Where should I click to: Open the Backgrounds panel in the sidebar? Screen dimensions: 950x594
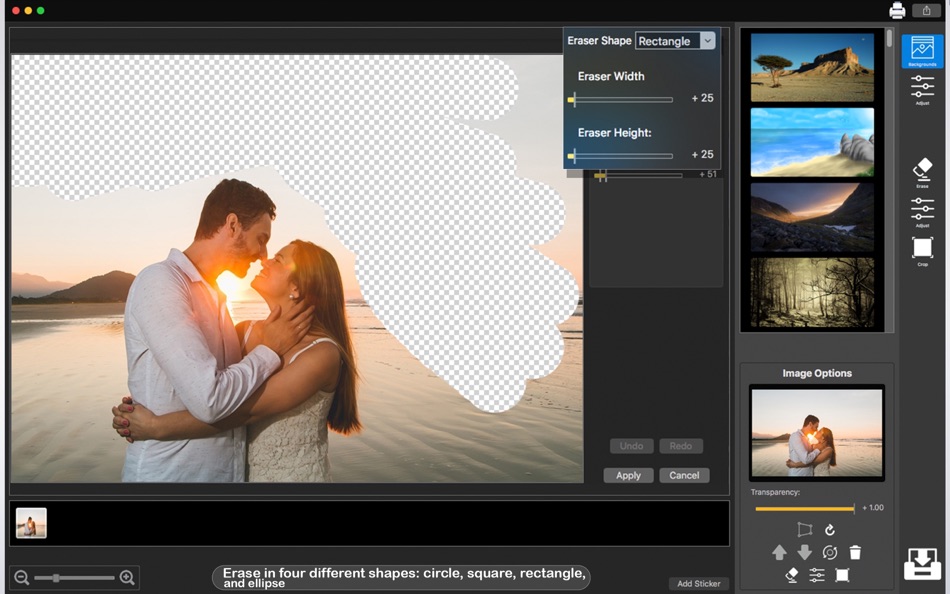tap(922, 52)
